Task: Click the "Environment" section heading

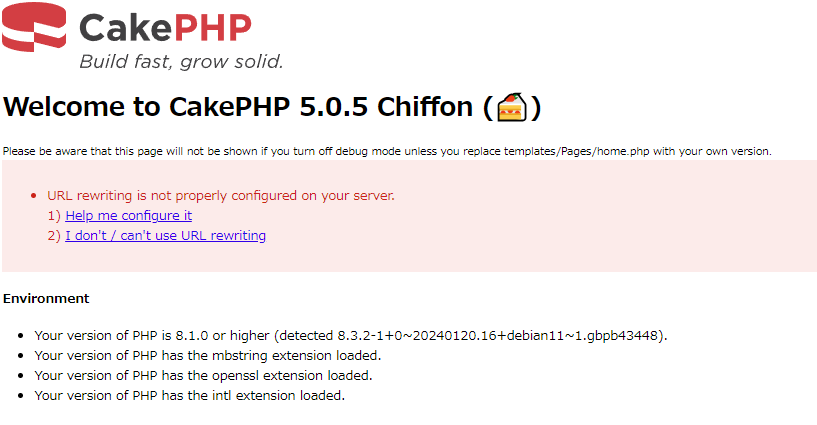Action: coord(46,298)
